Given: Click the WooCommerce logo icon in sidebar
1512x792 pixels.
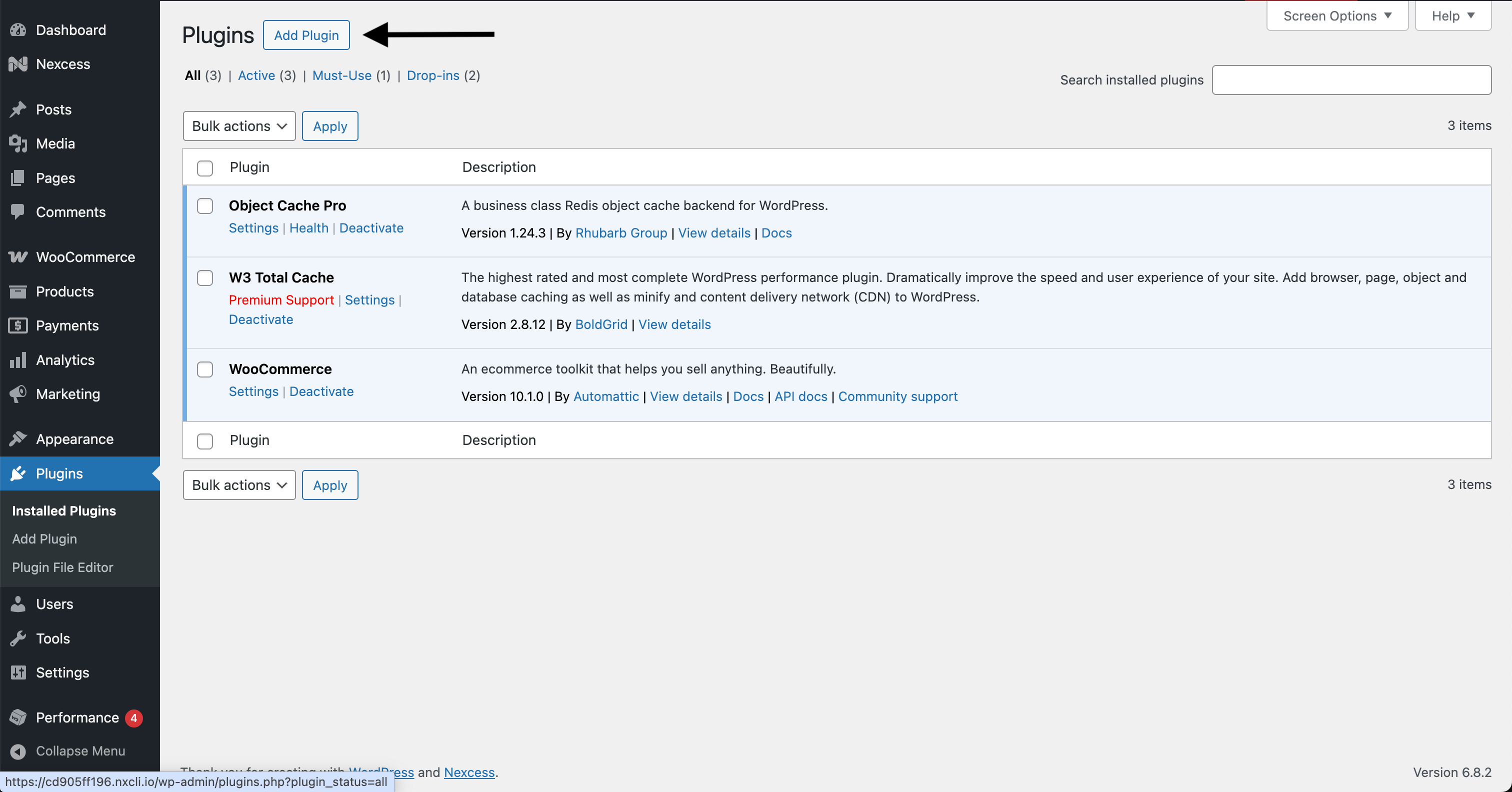Looking at the screenshot, I should coord(18,257).
